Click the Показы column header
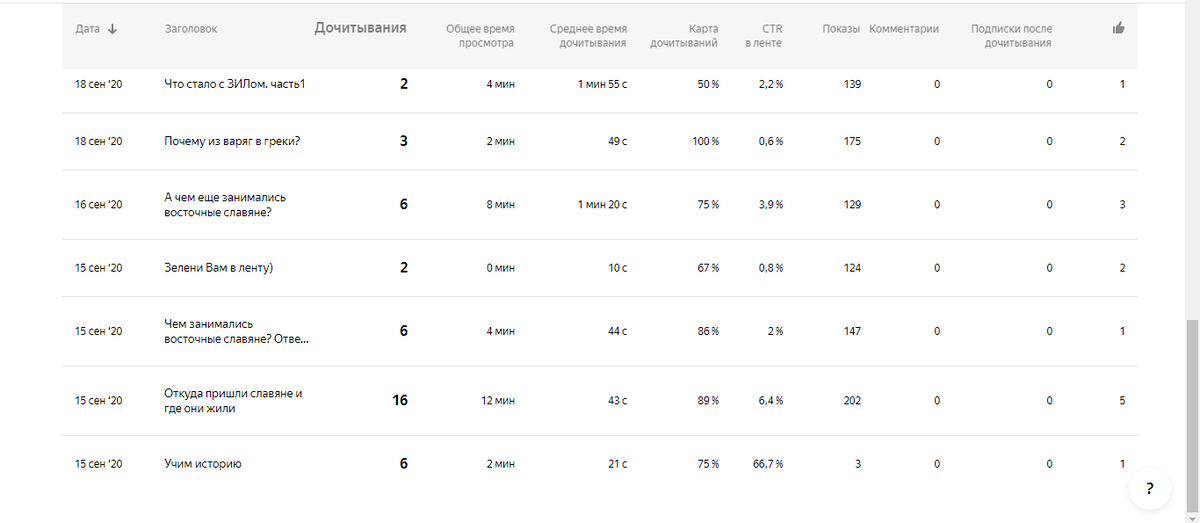 coord(841,29)
